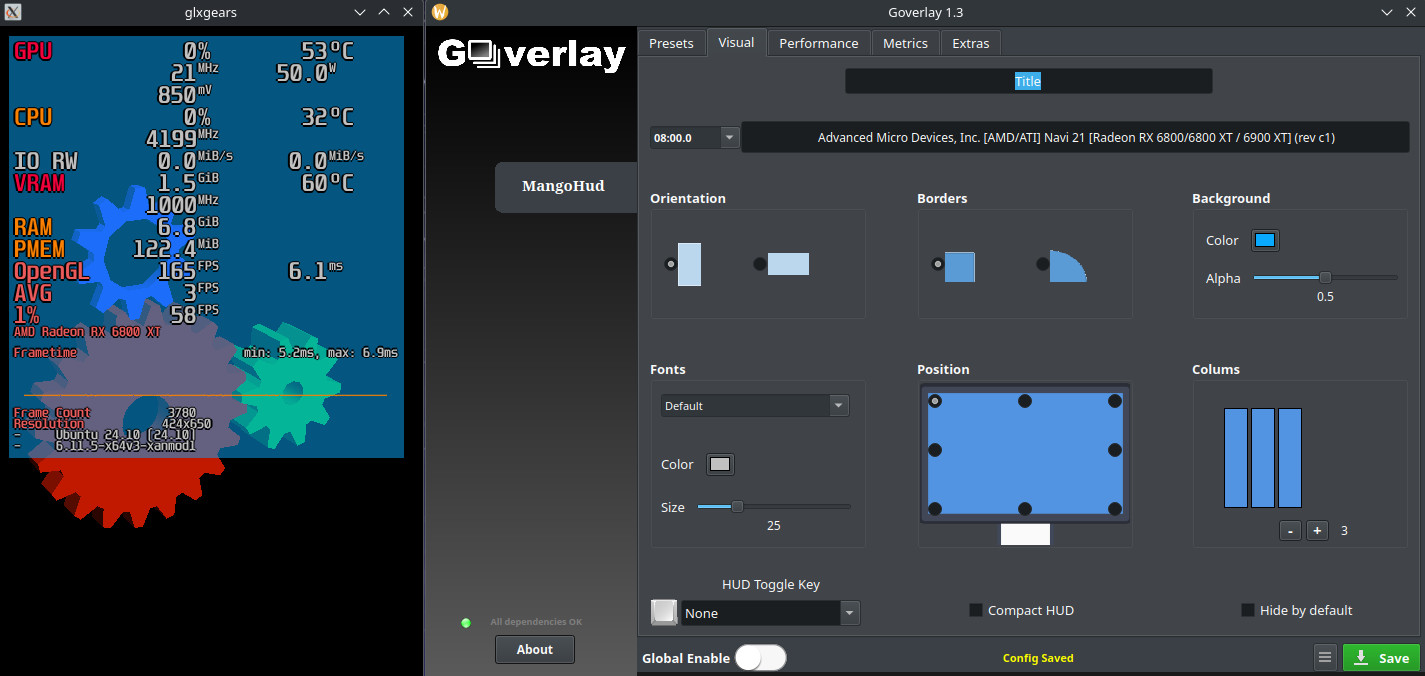The image size is (1425, 676).
Task: Click the GPU device name field
Action: click(1075, 137)
